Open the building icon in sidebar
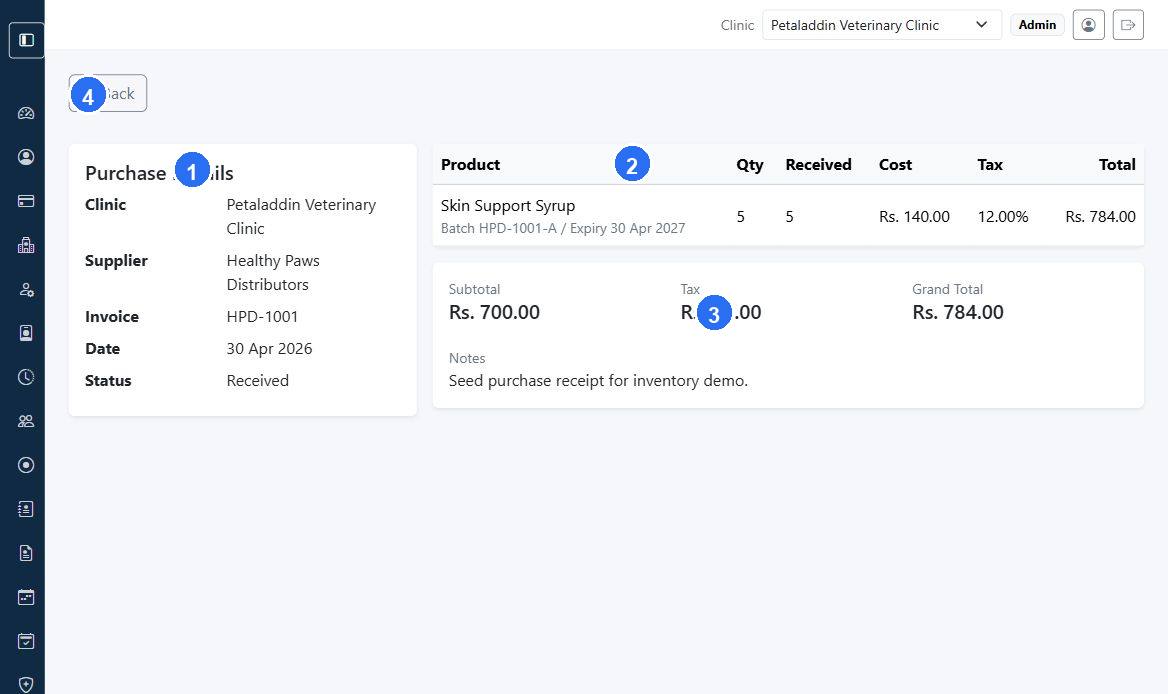Screen dimensions: 1168x694 [x=26, y=245]
